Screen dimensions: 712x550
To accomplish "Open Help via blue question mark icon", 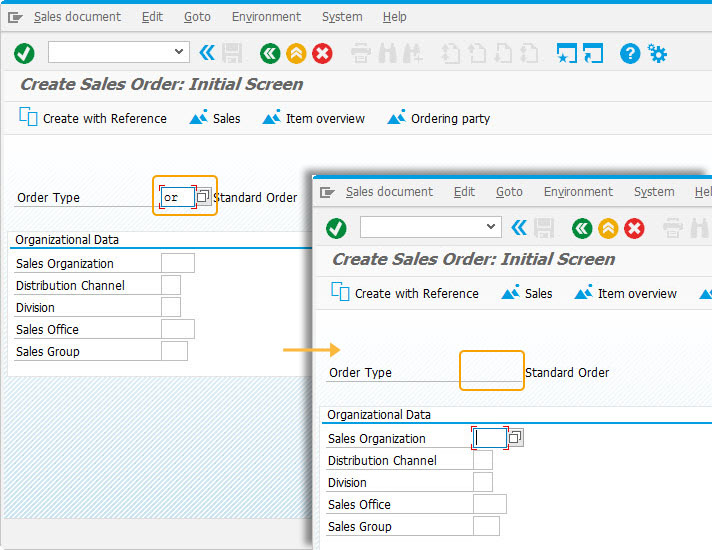I will [x=630, y=54].
